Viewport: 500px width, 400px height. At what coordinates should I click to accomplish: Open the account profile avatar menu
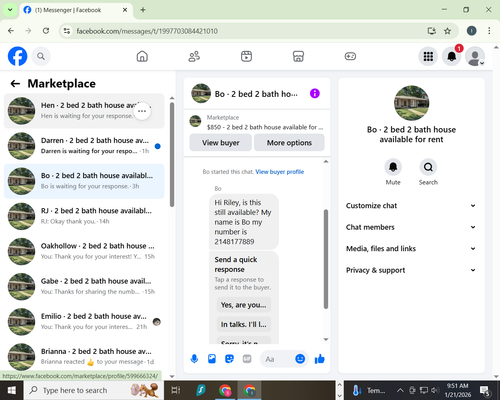475,56
